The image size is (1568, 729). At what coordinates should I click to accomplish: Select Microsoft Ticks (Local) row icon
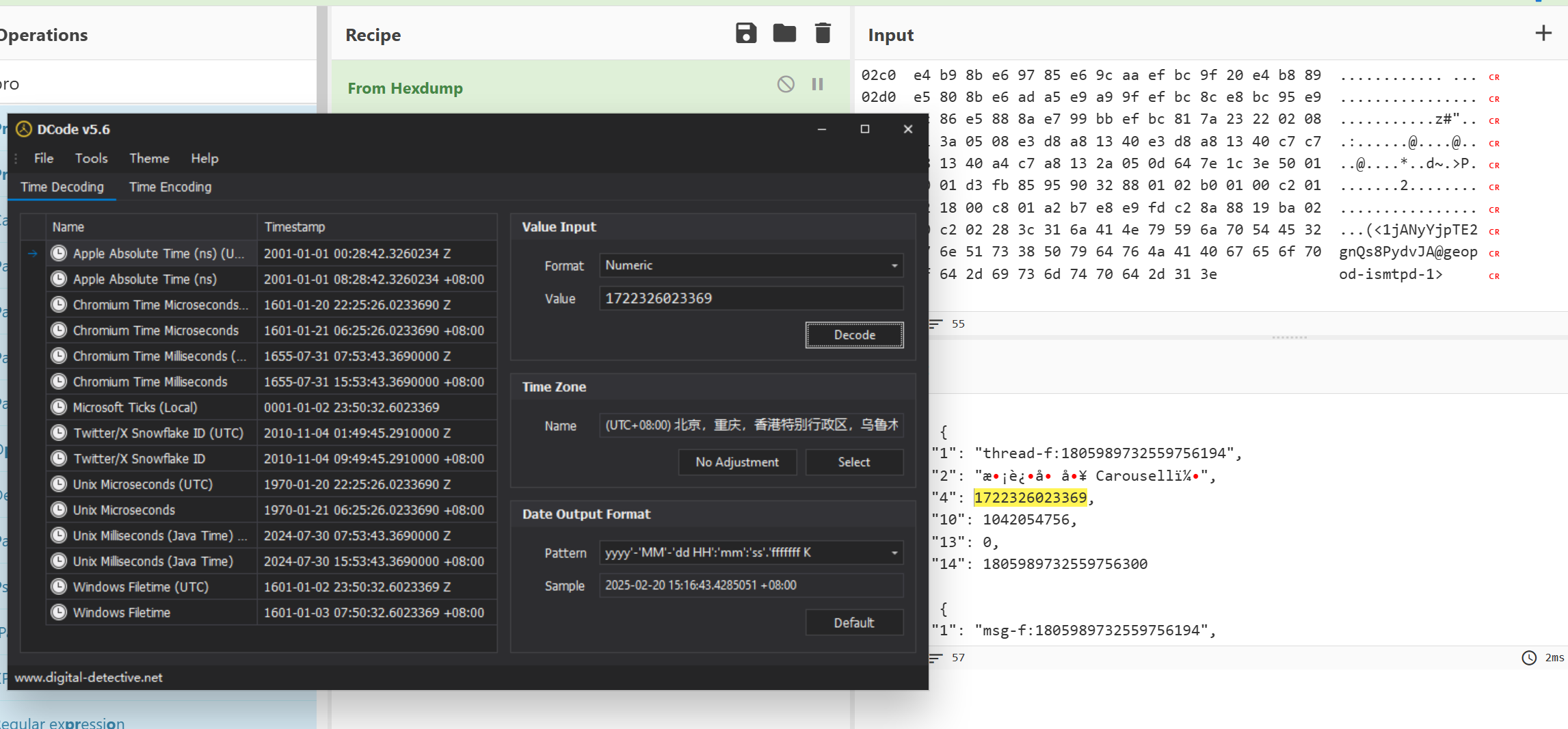[59, 407]
